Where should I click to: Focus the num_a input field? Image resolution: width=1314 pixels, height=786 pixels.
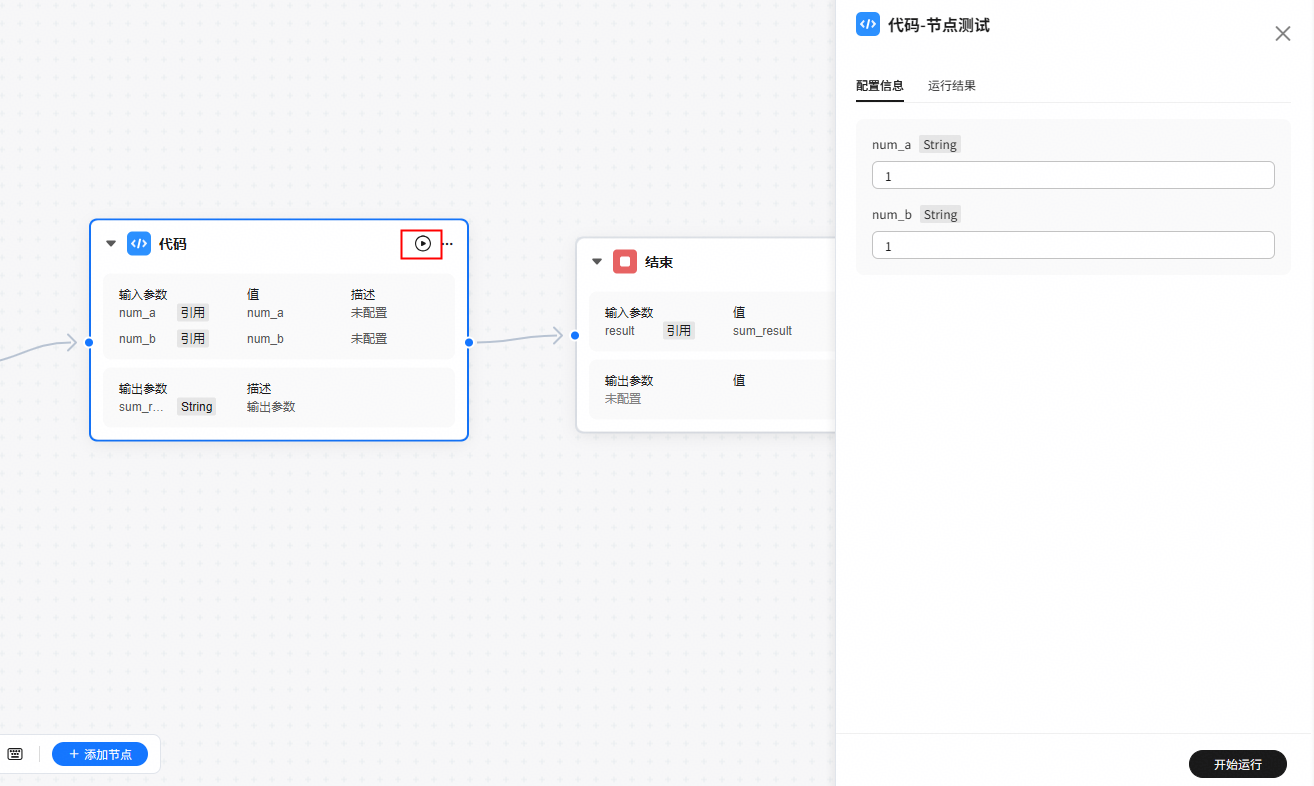point(1073,175)
